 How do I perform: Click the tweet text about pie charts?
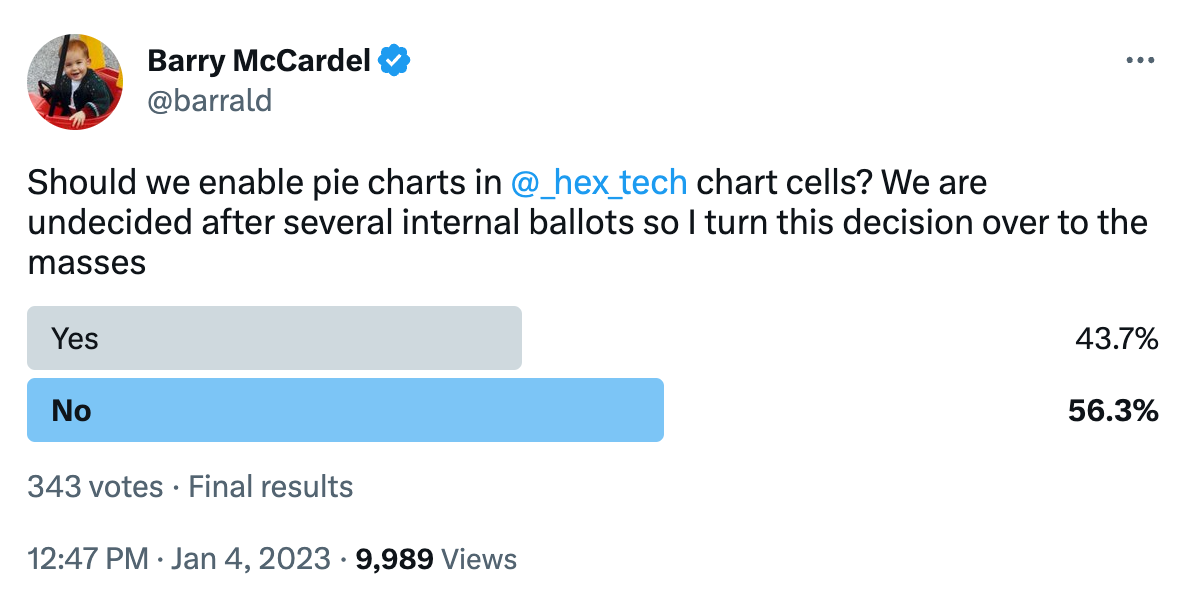(587, 223)
